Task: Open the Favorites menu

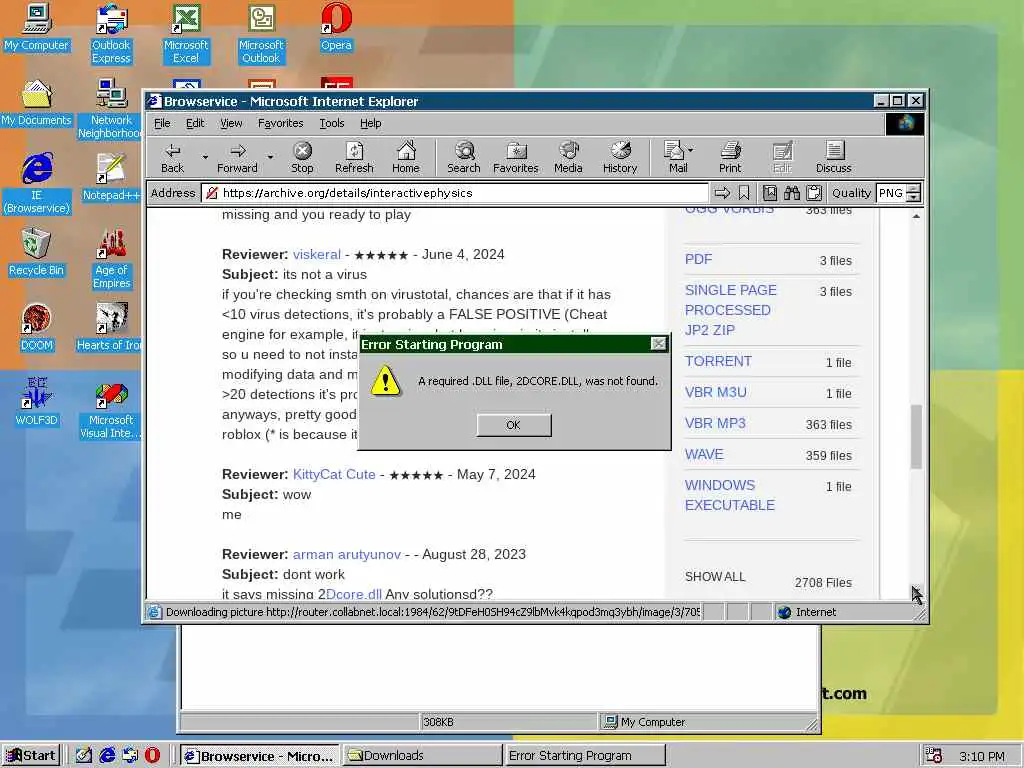Action: (x=280, y=123)
